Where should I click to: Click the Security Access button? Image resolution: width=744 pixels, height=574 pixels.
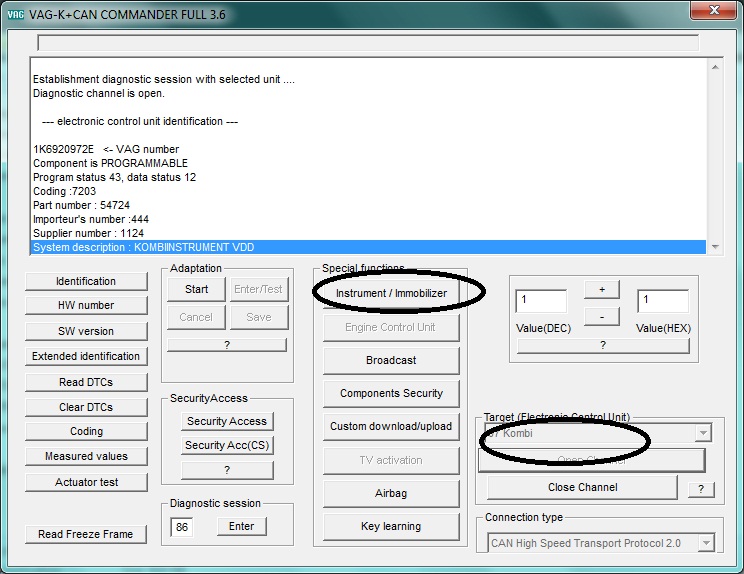coord(227,421)
